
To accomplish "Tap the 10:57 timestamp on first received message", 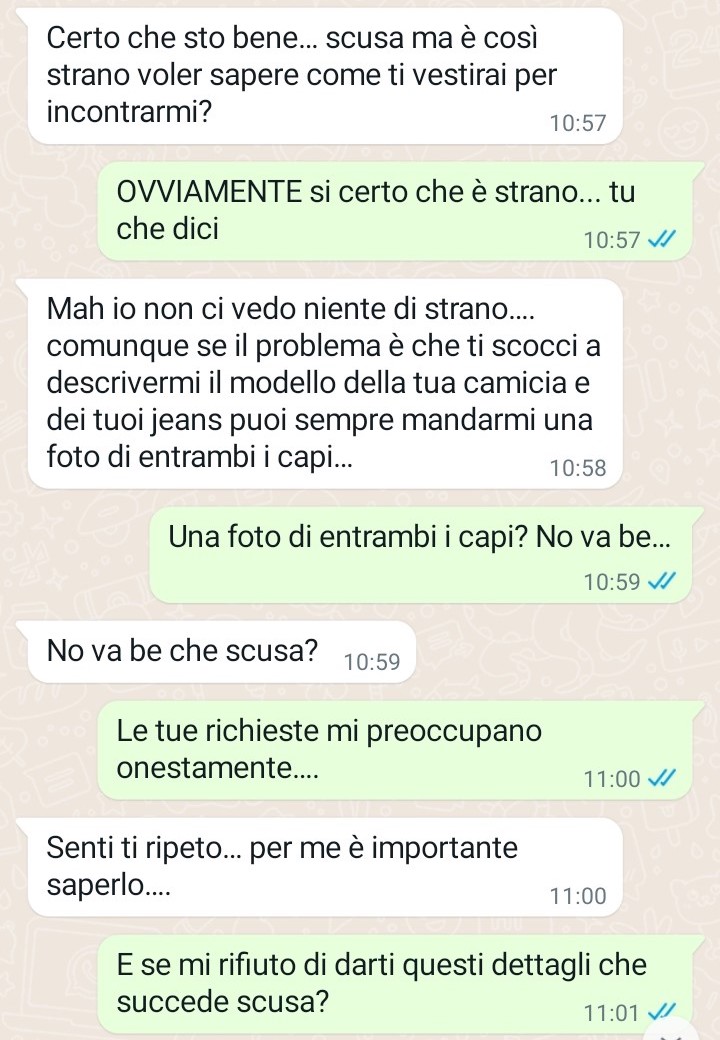I will coord(577,123).
